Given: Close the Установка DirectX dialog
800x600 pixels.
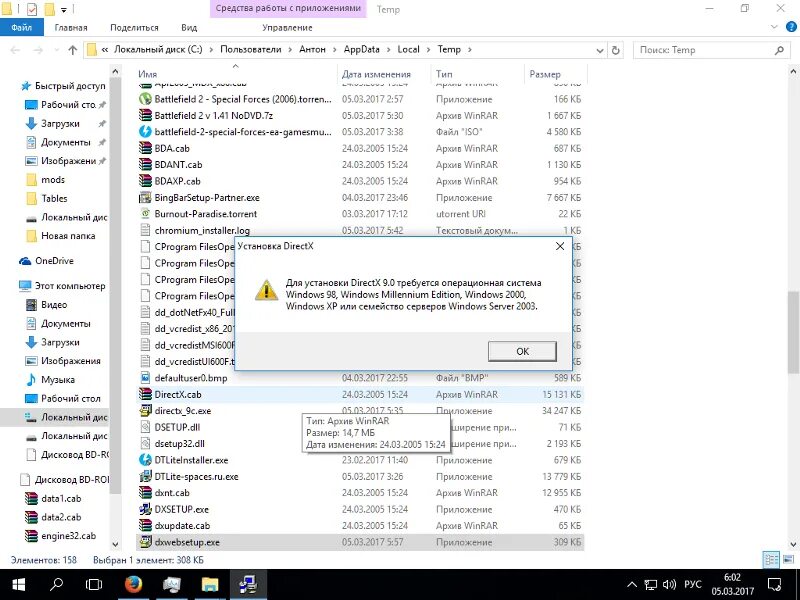Looking at the screenshot, I should pos(560,246).
